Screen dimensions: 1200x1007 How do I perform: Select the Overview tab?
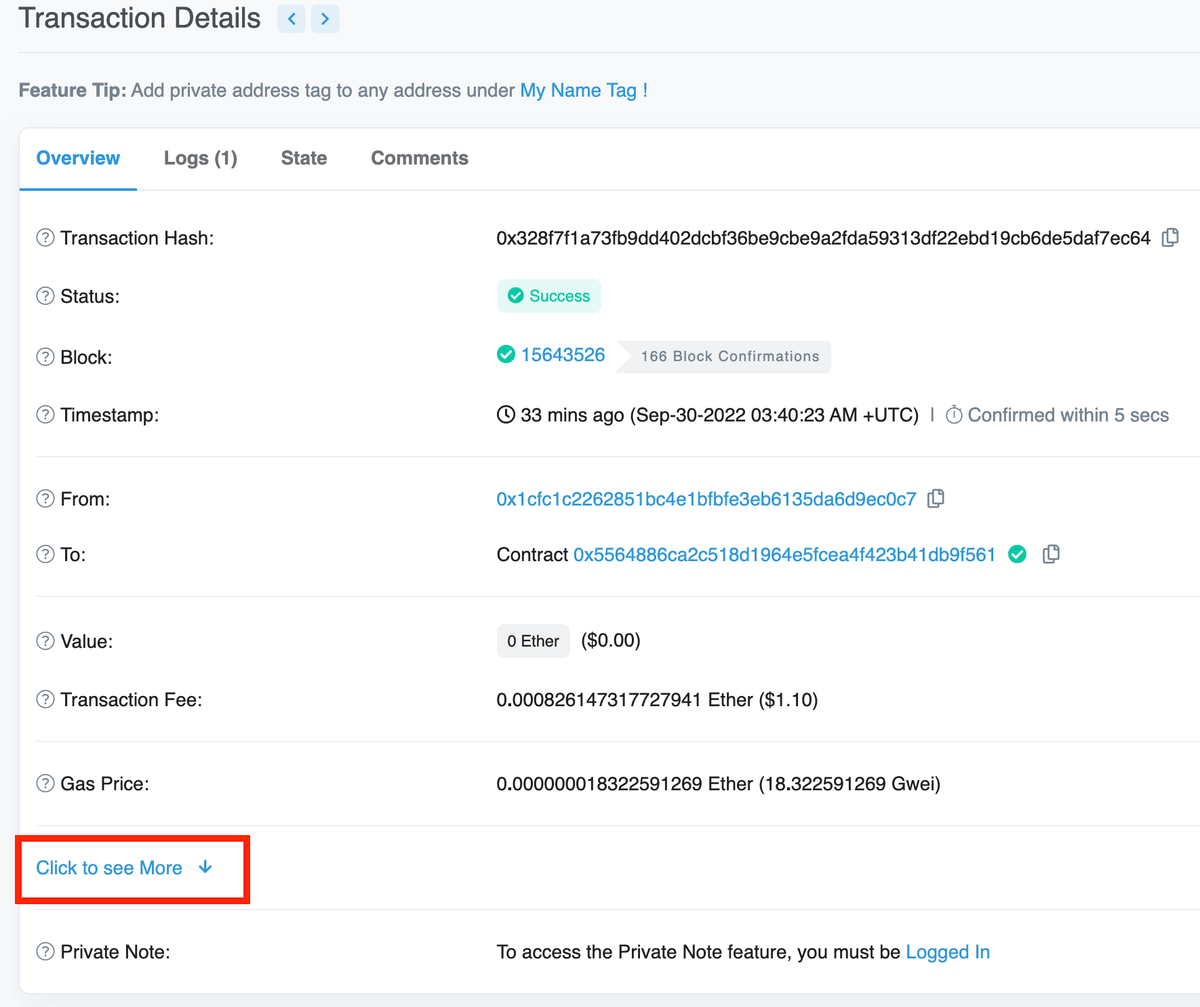tap(78, 158)
